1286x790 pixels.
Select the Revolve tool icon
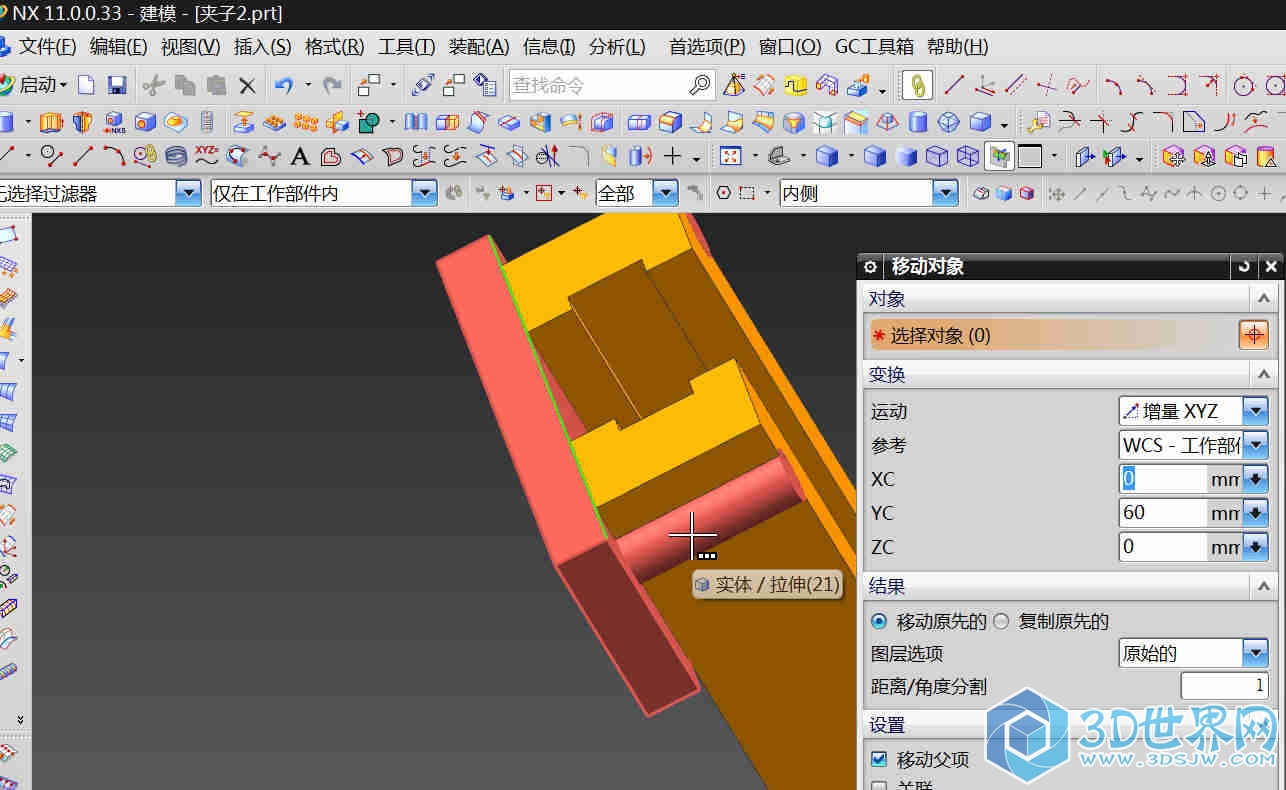pyautogui.click(x=83, y=123)
